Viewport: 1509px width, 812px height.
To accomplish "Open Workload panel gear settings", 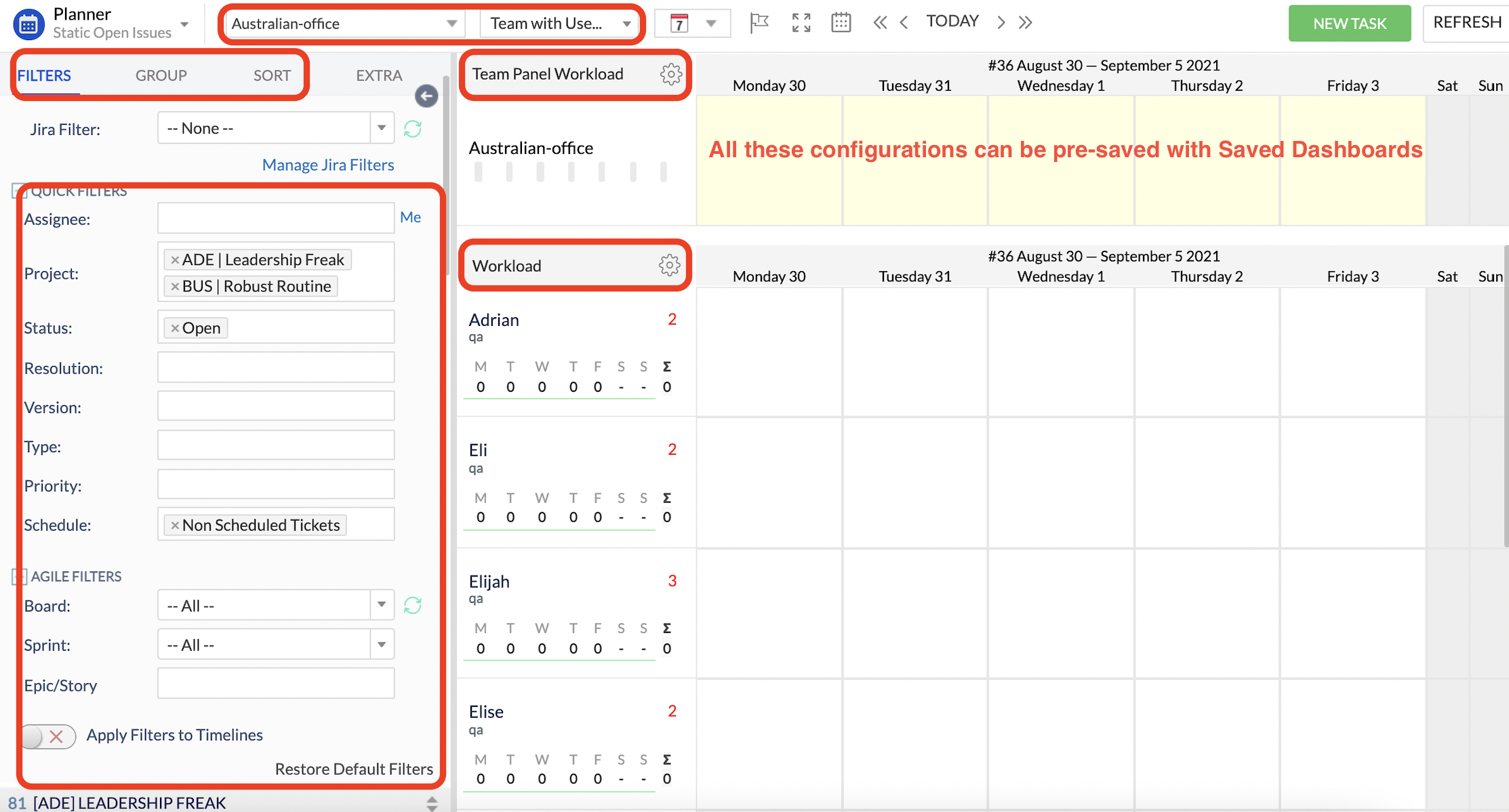I will [669, 266].
